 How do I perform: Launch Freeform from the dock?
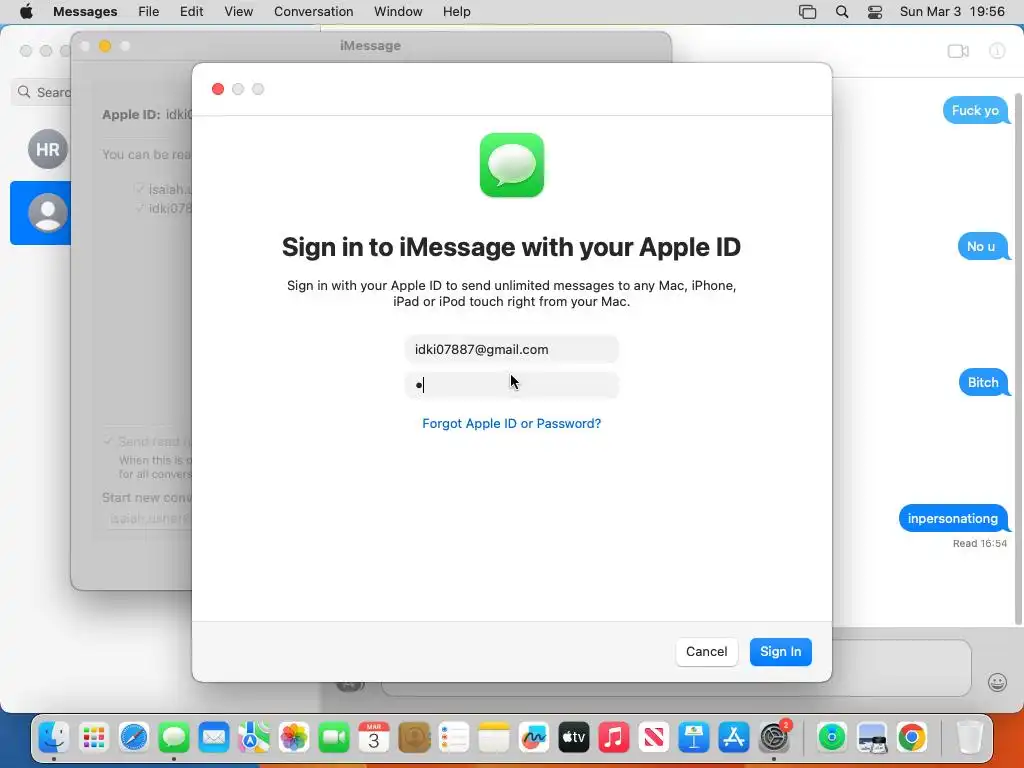point(534,738)
